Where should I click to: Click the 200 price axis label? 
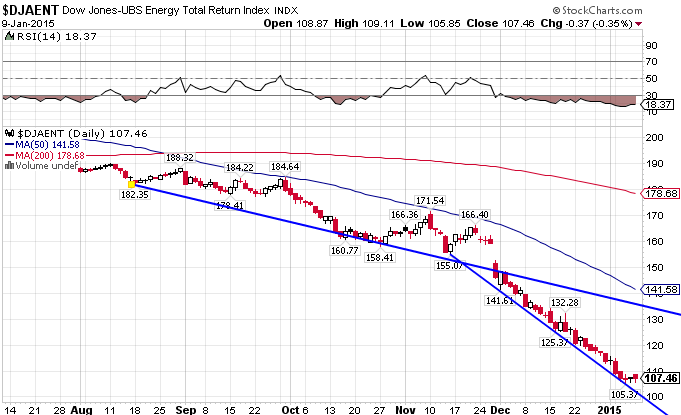pos(655,138)
